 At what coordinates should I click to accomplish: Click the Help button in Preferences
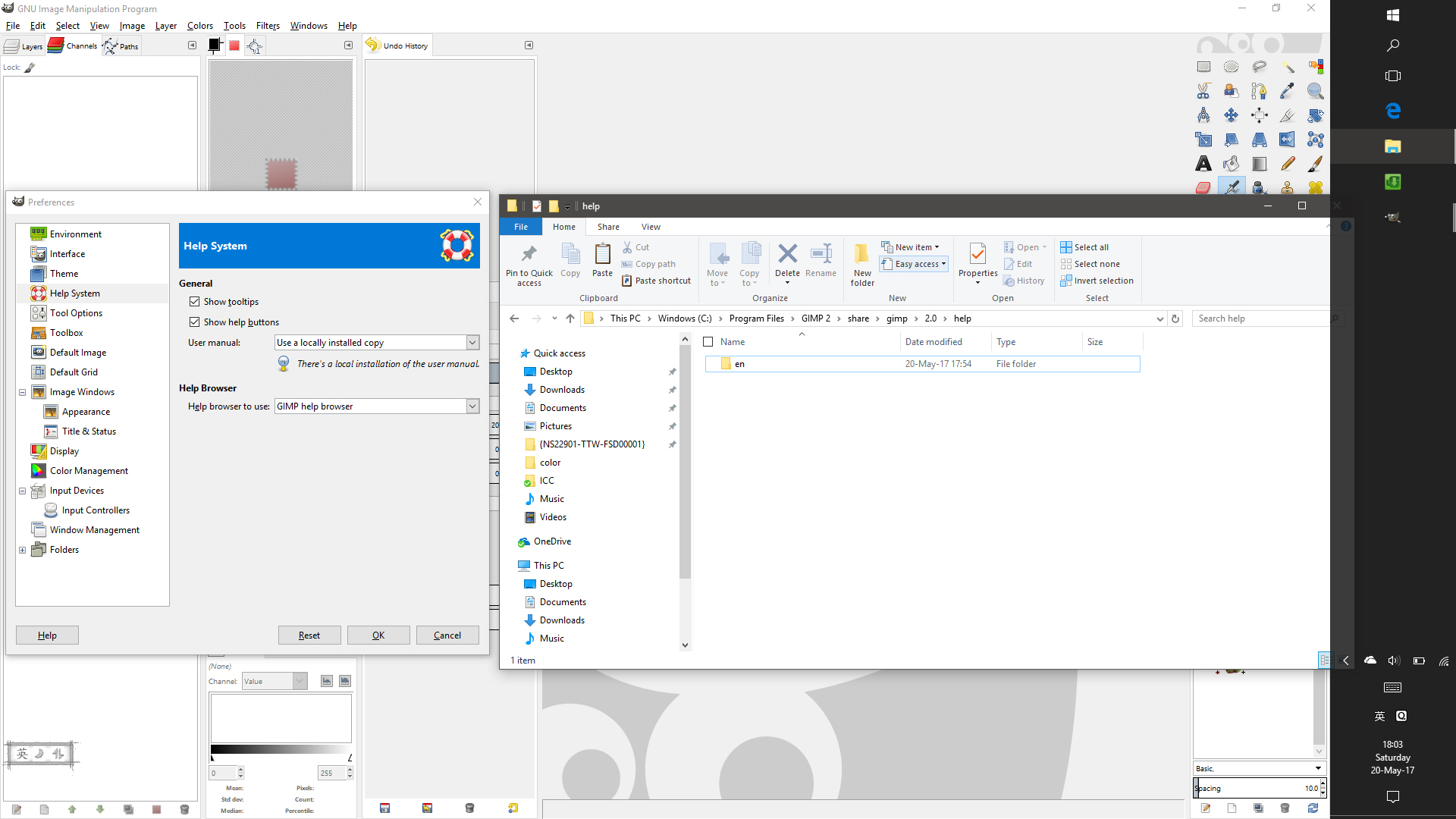tap(47, 635)
